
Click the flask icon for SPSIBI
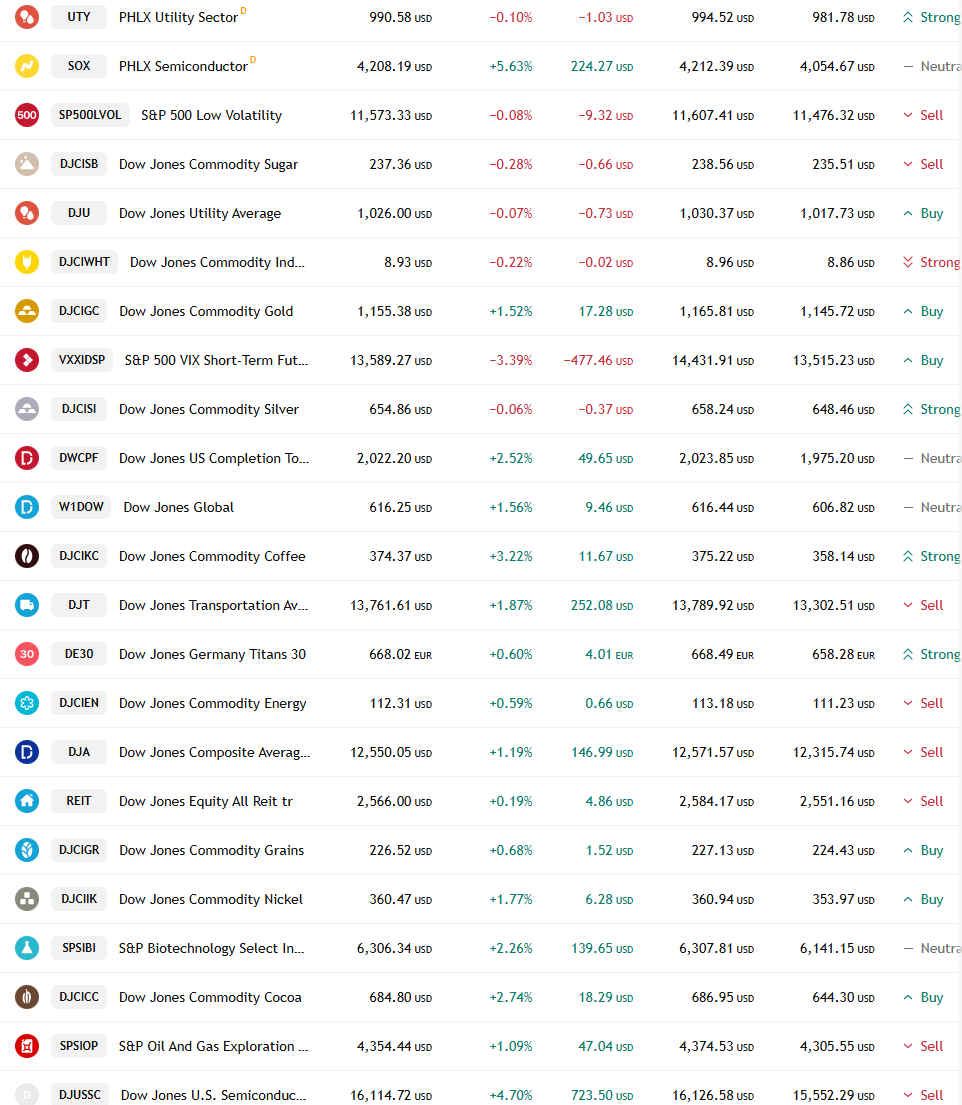pyautogui.click(x=27, y=948)
